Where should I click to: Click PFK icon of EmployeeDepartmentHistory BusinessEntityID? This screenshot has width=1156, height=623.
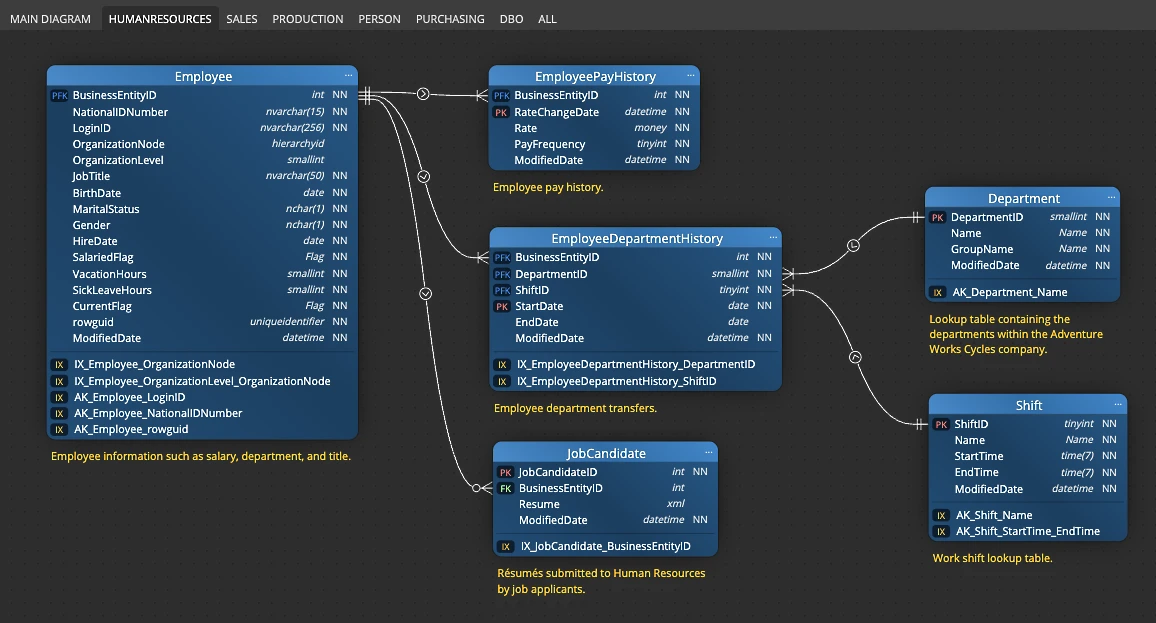point(502,257)
